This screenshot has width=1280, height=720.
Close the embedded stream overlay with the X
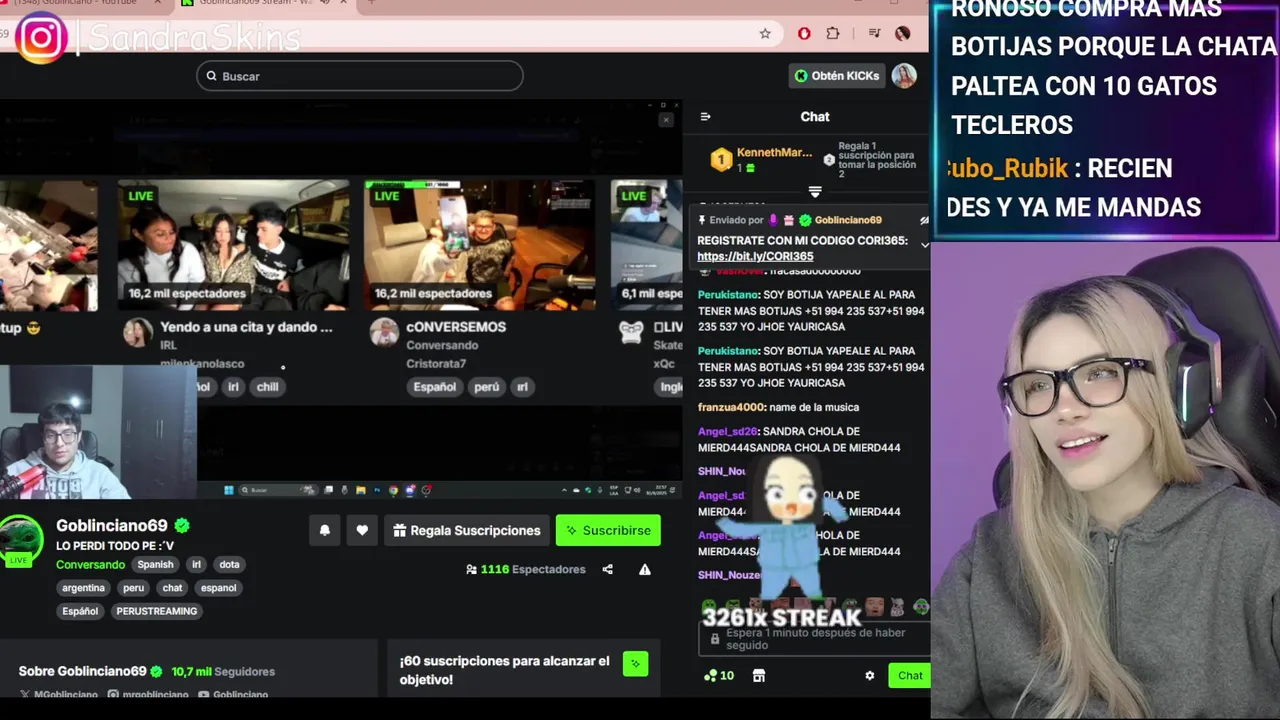coord(666,120)
